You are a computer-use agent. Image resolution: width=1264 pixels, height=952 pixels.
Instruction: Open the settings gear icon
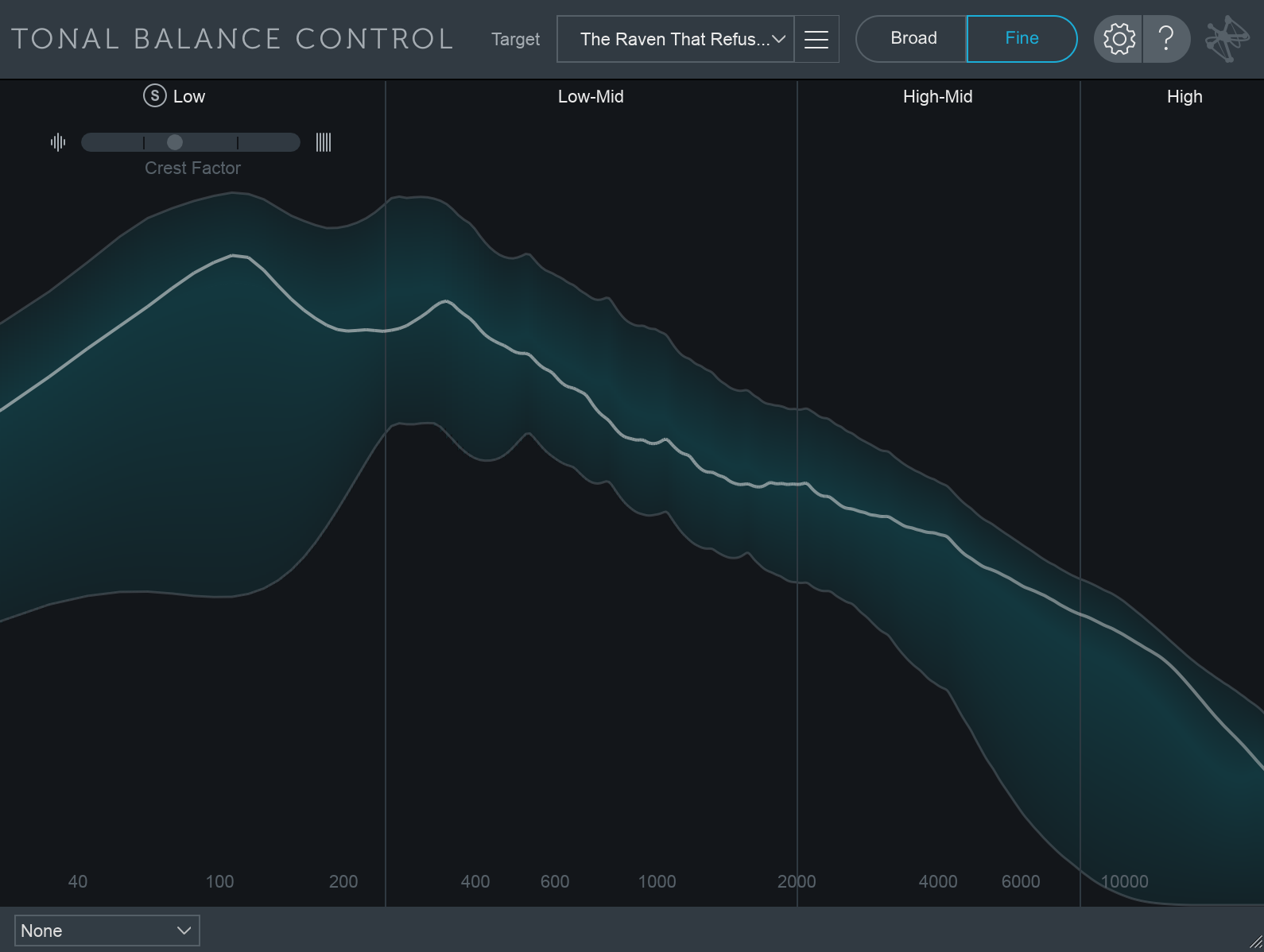[1119, 39]
